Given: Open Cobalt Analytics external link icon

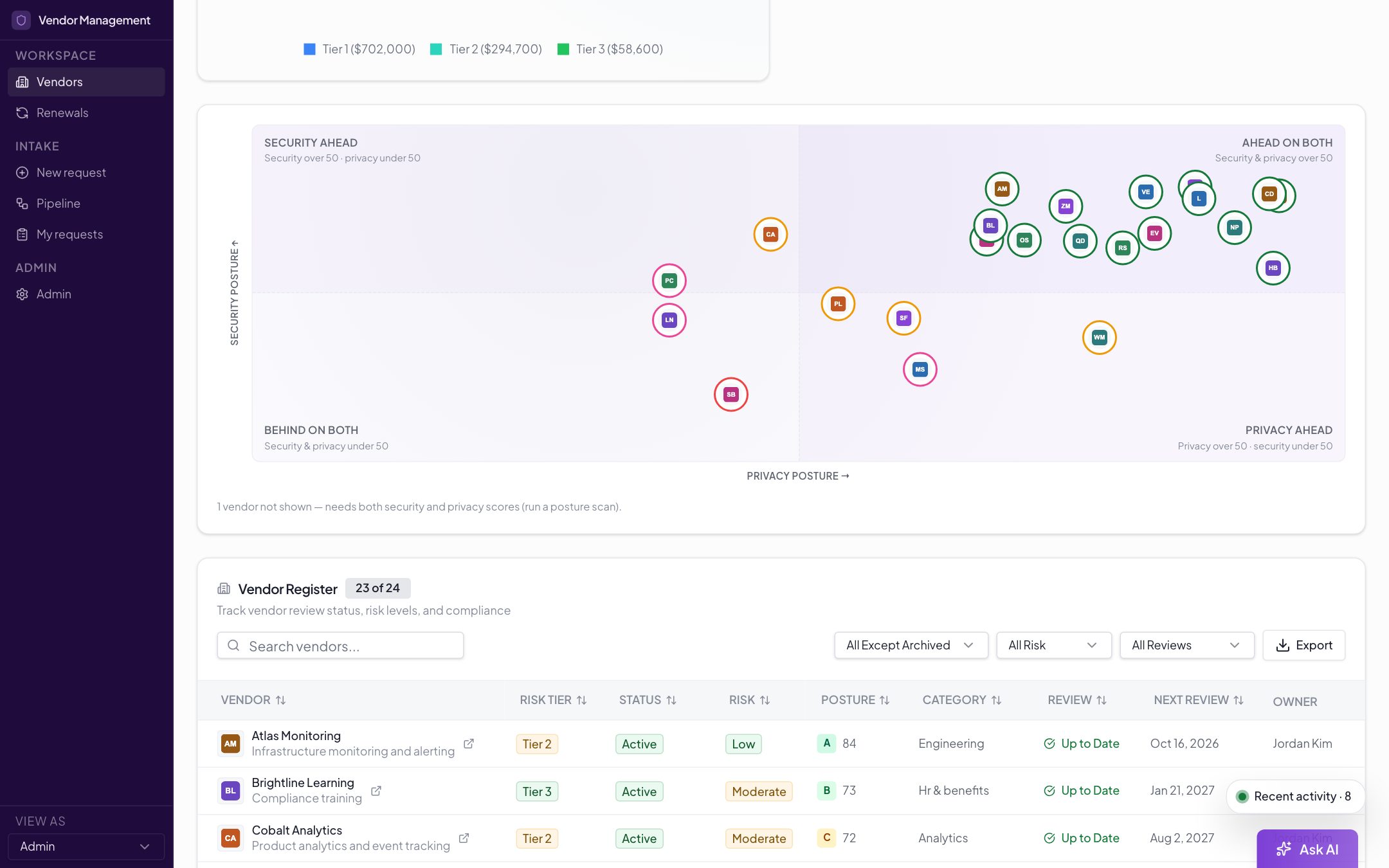Looking at the screenshot, I should click(464, 838).
